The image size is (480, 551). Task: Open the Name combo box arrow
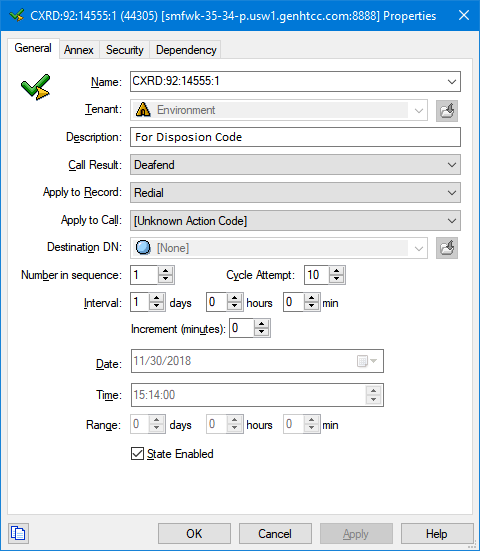[452, 82]
